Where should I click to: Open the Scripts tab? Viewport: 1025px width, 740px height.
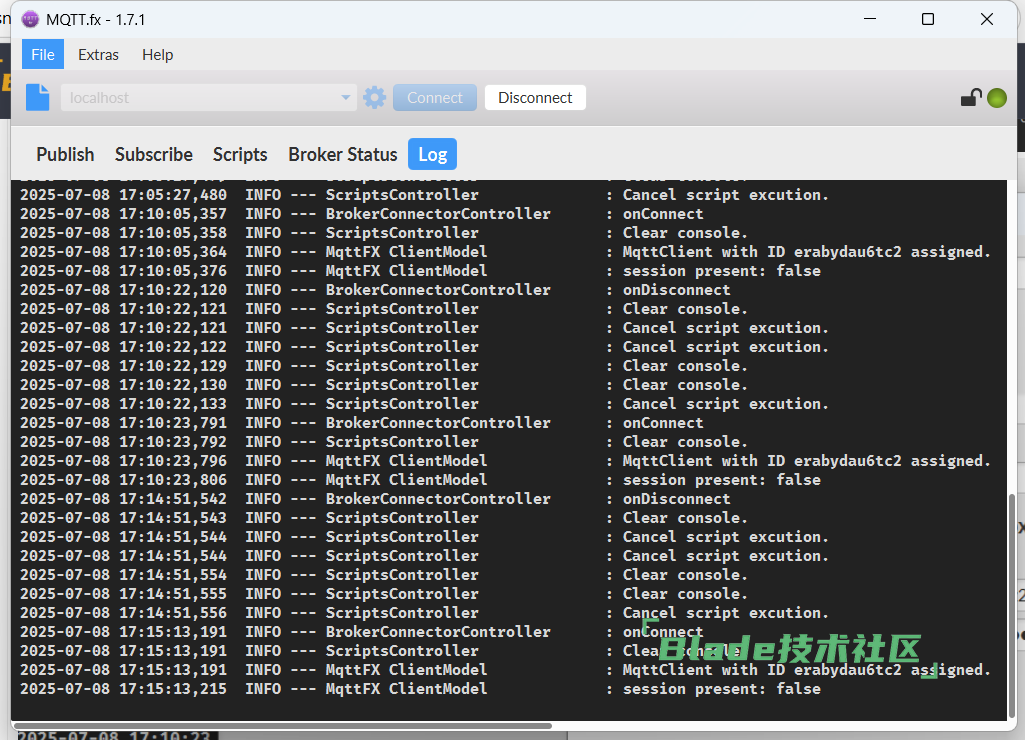click(x=240, y=154)
